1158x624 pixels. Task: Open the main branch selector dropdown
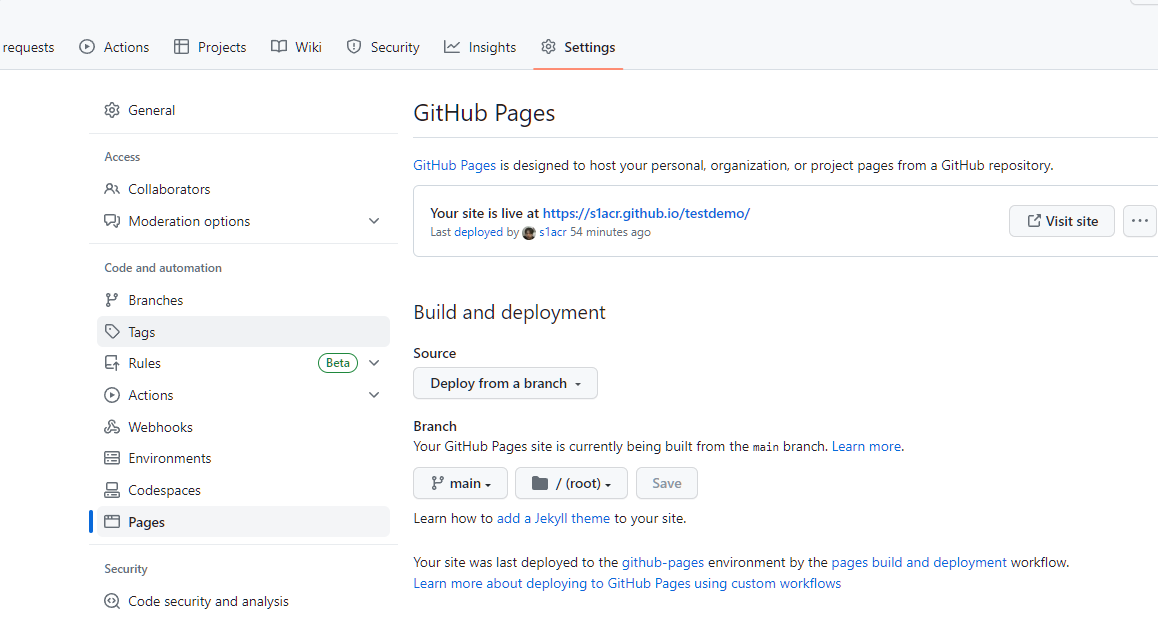point(460,483)
